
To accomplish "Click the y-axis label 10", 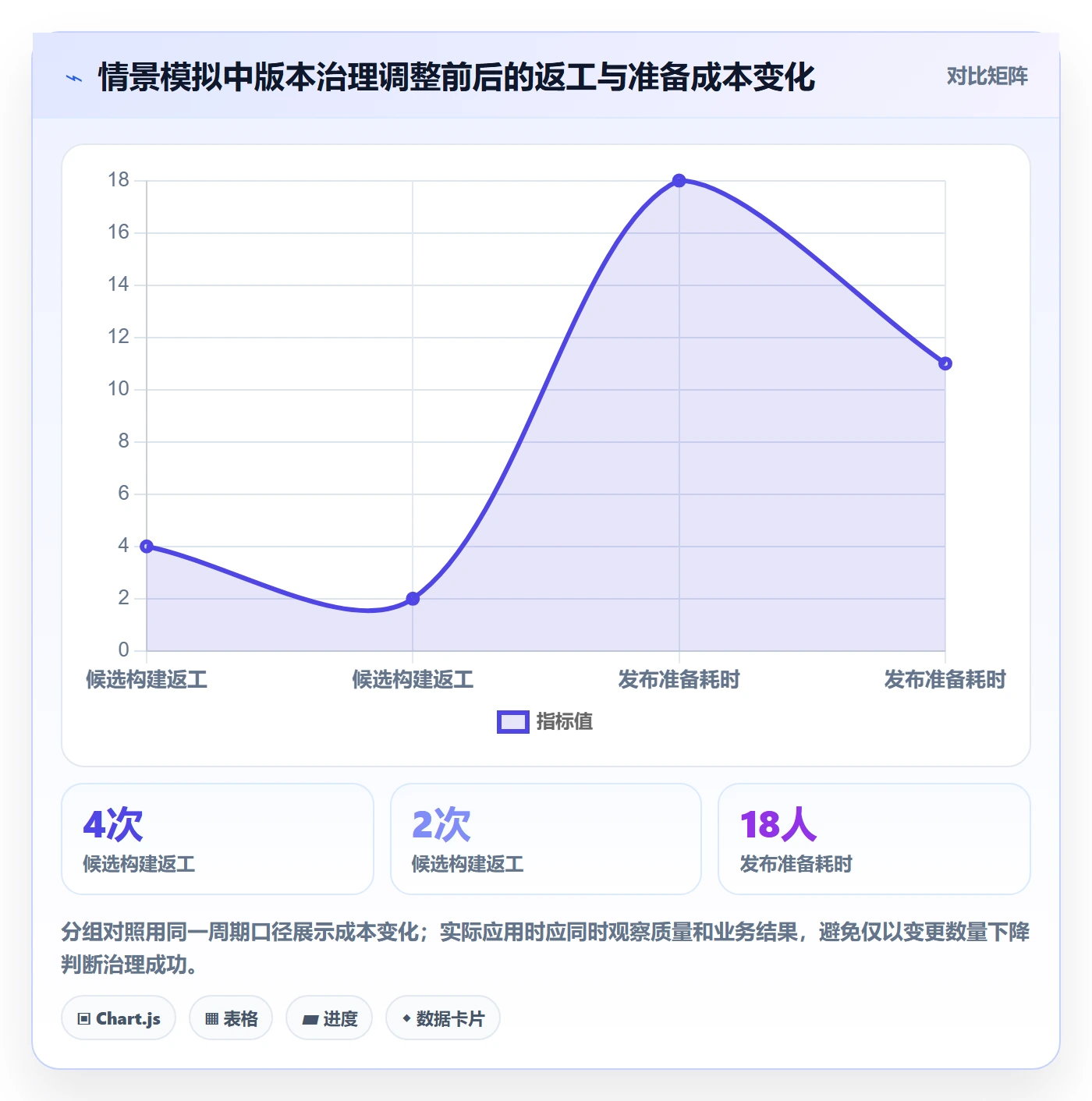I will click(x=119, y=389).
